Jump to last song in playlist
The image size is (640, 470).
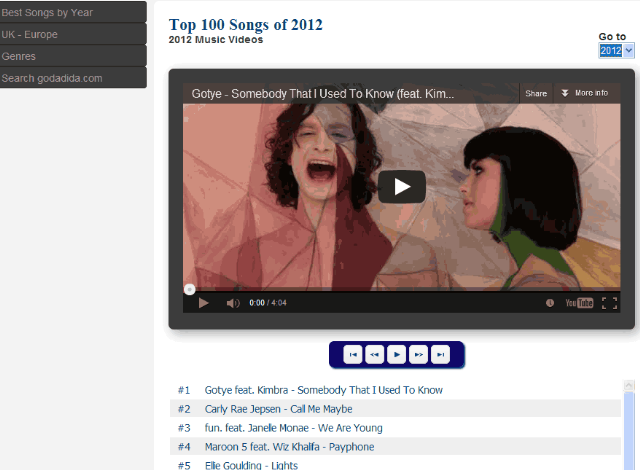(440, 355)
